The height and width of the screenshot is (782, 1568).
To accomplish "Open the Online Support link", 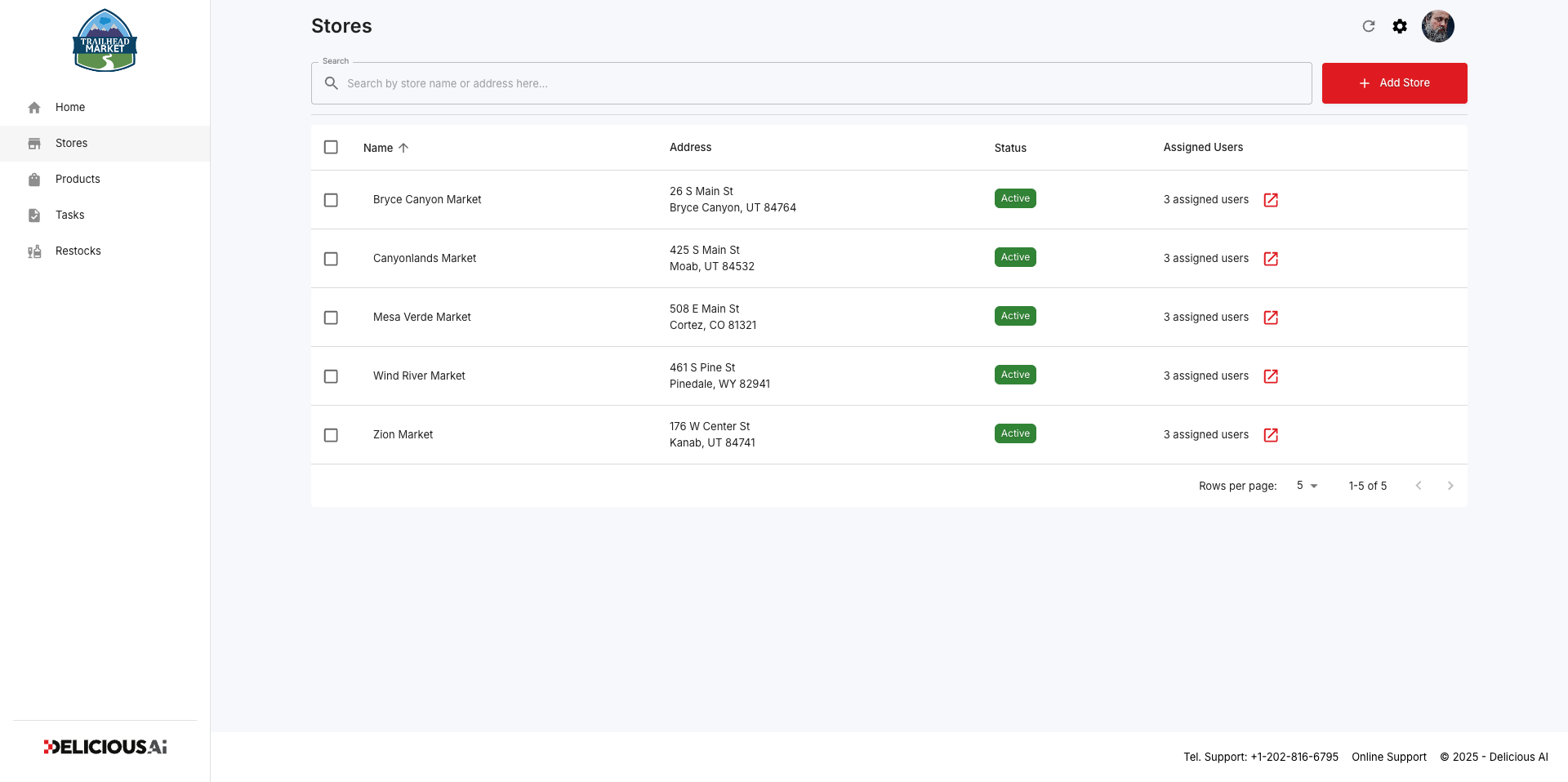I will (x=1389, y=757).
